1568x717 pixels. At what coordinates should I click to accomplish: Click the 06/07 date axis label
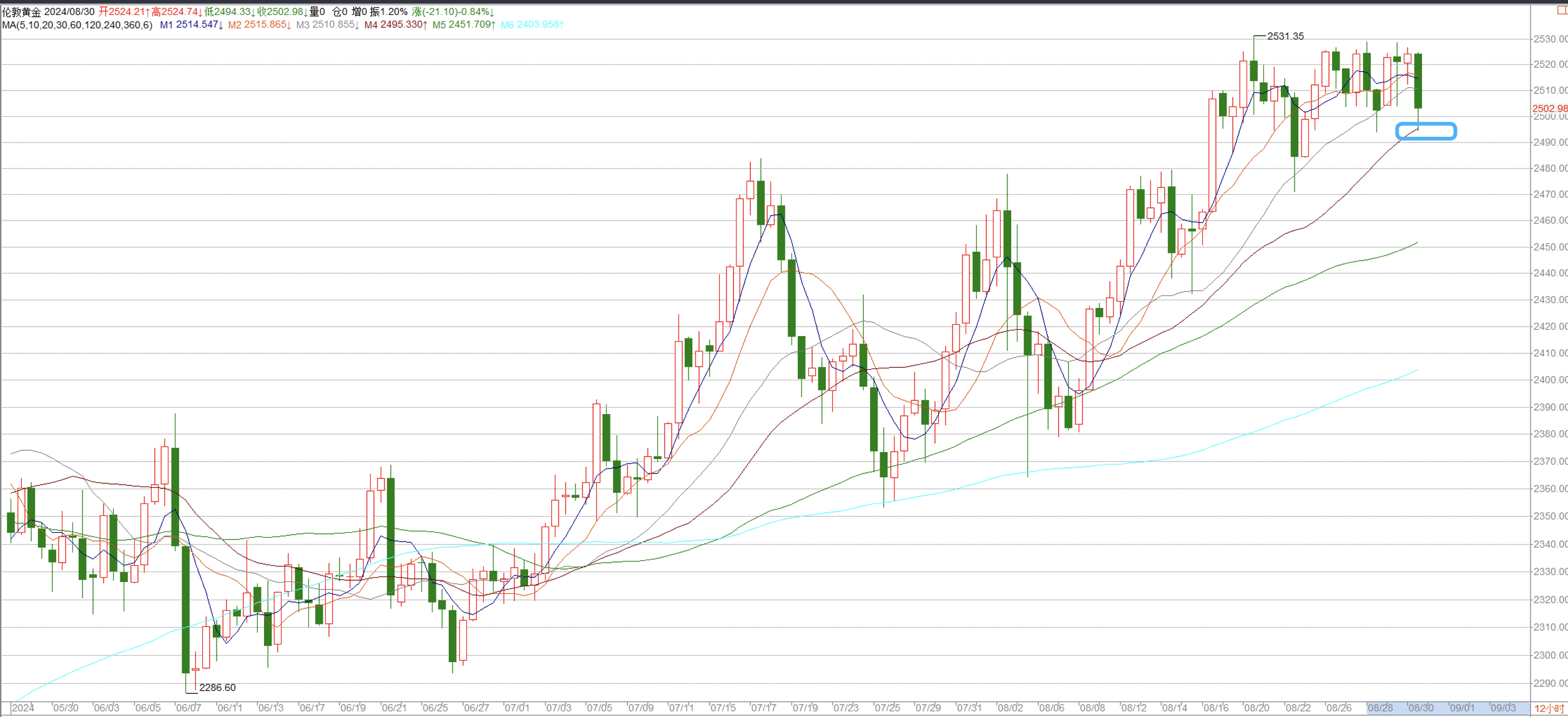189,708
